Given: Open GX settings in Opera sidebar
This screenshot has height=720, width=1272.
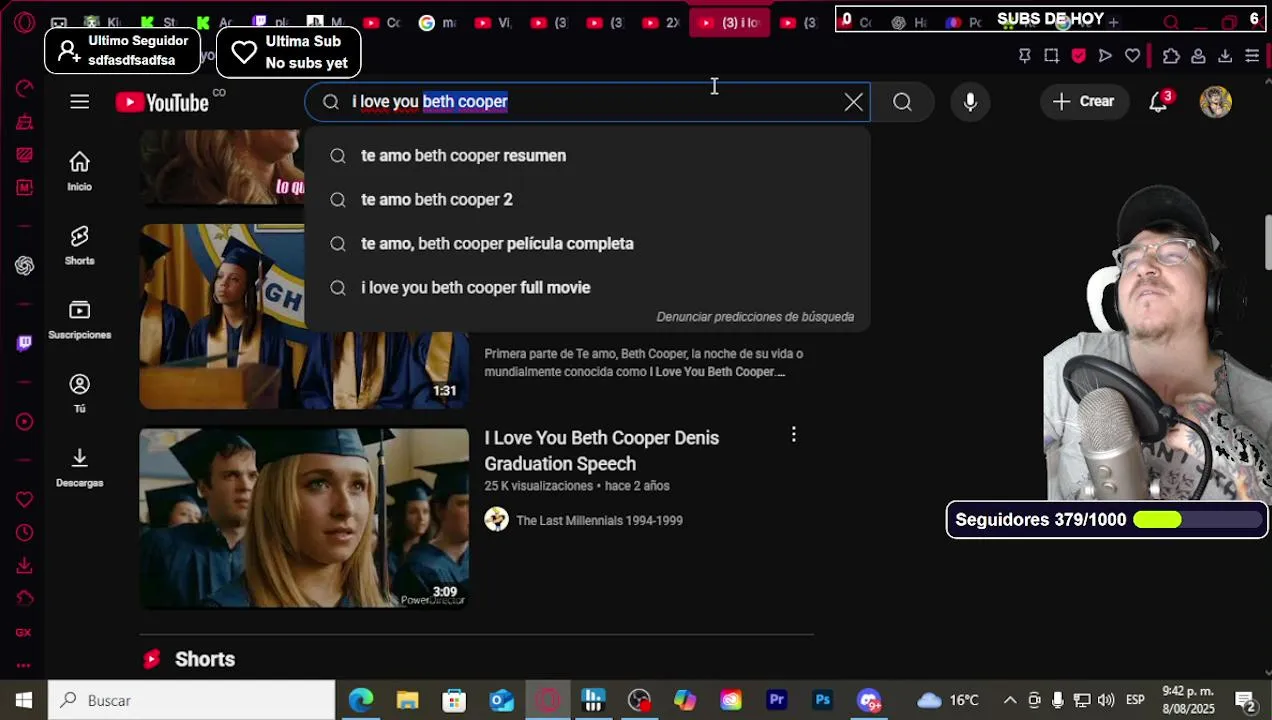Looking at the screenshot, I should pyautogui.click(x=24, y=632).
